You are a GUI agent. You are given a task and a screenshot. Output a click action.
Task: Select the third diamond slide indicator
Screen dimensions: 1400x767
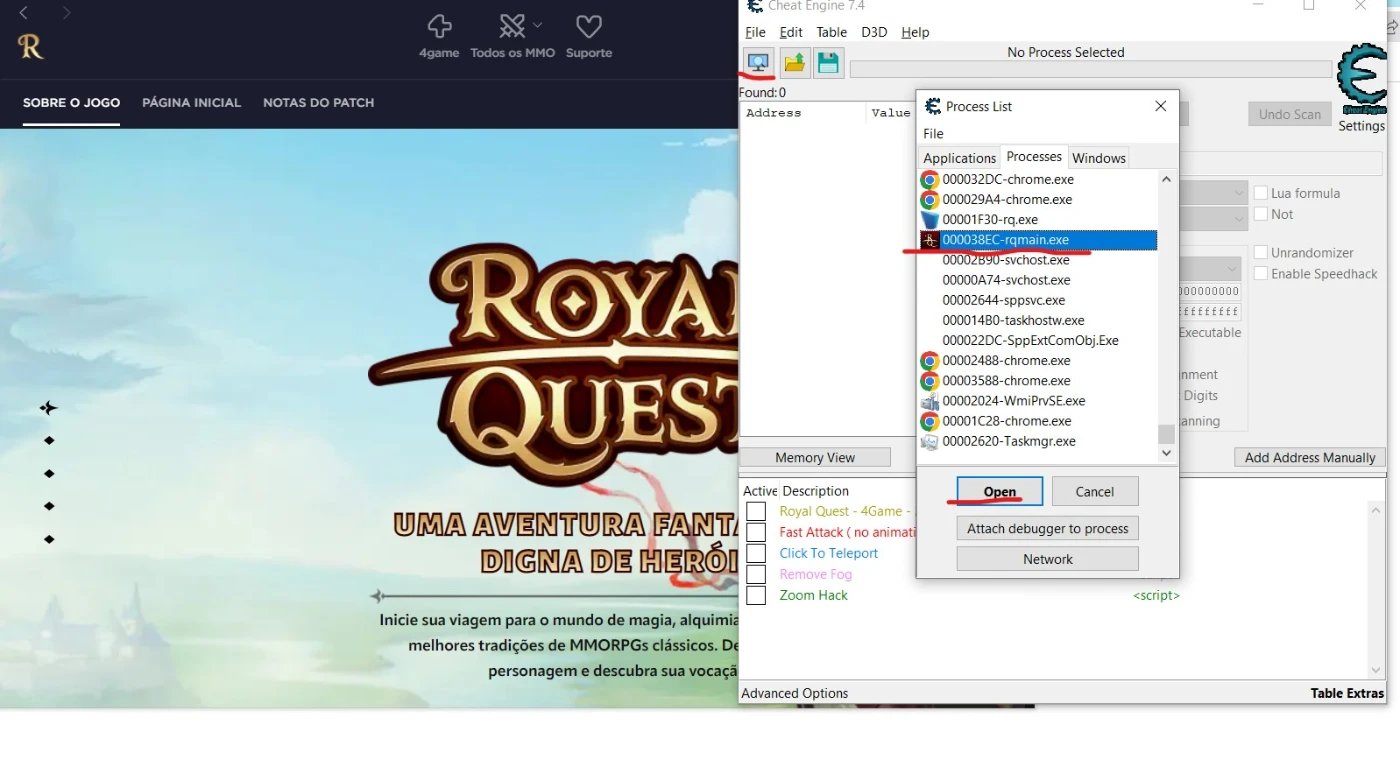pos(49,474)
